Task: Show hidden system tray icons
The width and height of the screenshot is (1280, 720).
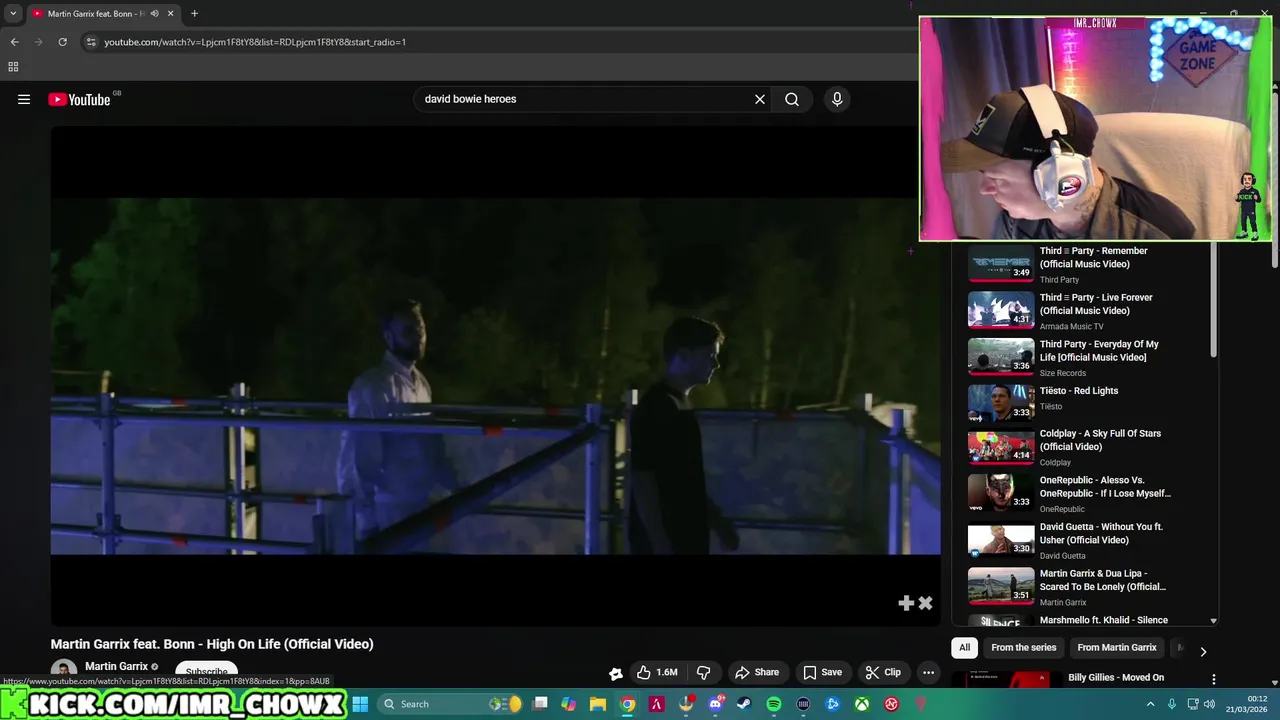Action: 1150,704
